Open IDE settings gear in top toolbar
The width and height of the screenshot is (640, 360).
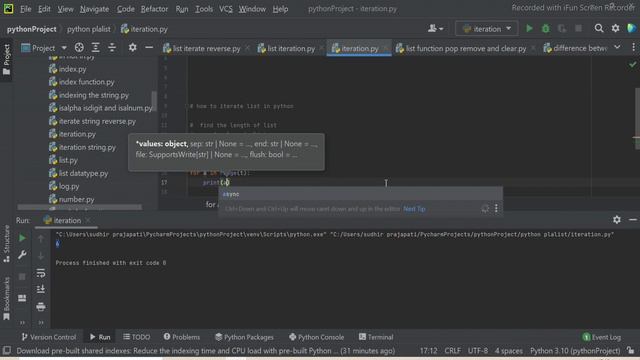tap(616, 28)
